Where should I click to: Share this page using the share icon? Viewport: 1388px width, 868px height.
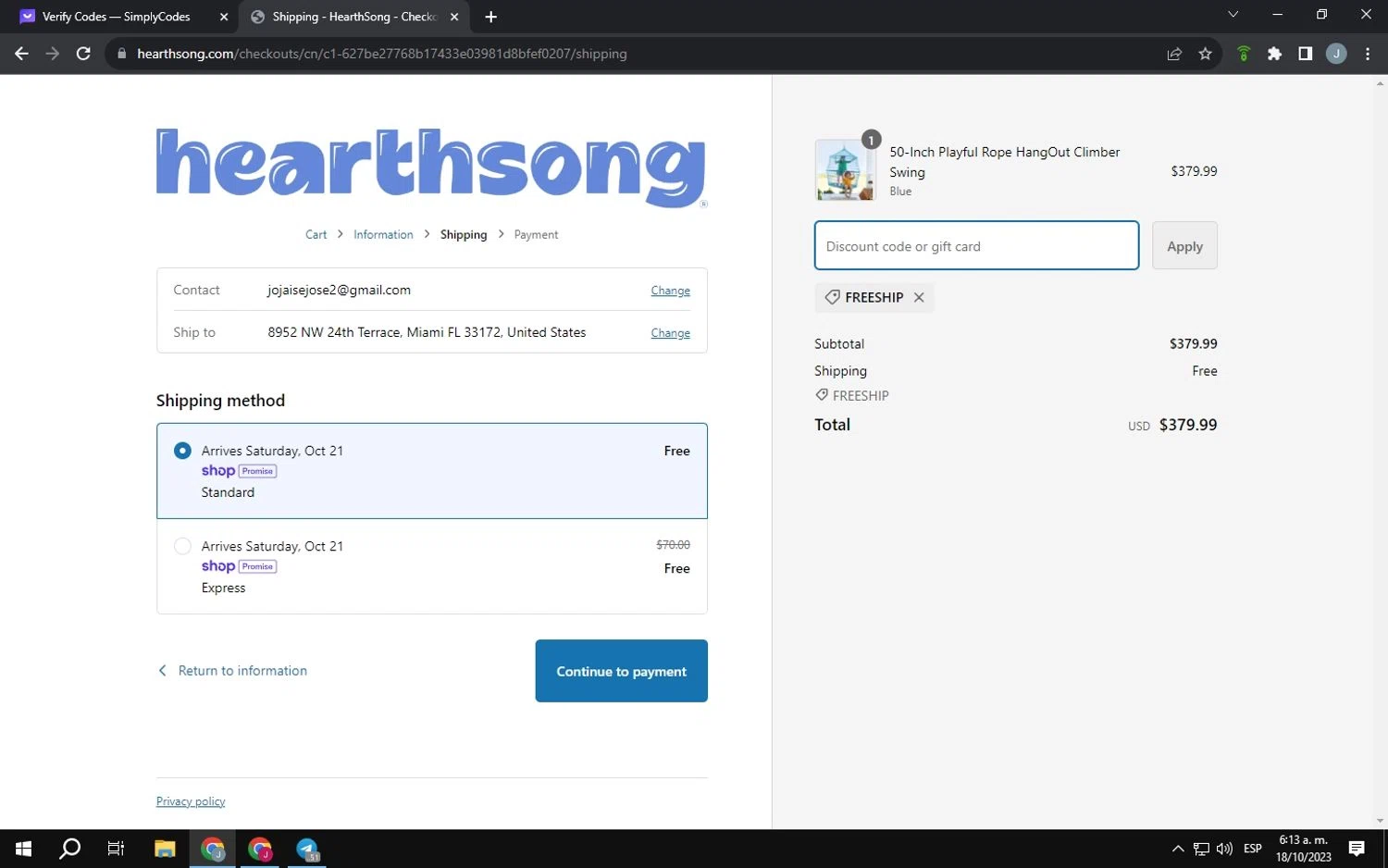pyautogui.click(x=1174, y=54)
